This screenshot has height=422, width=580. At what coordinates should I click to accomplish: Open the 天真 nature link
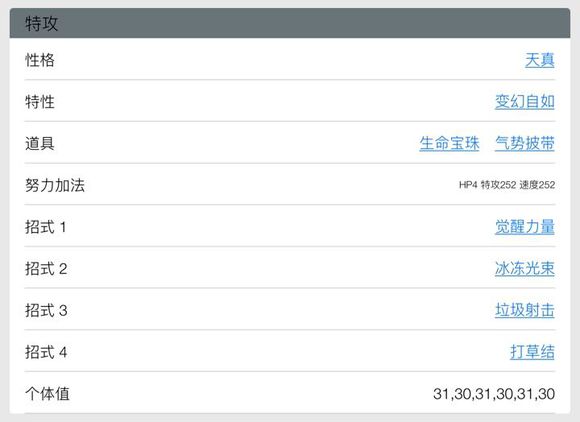pos(540,60)
